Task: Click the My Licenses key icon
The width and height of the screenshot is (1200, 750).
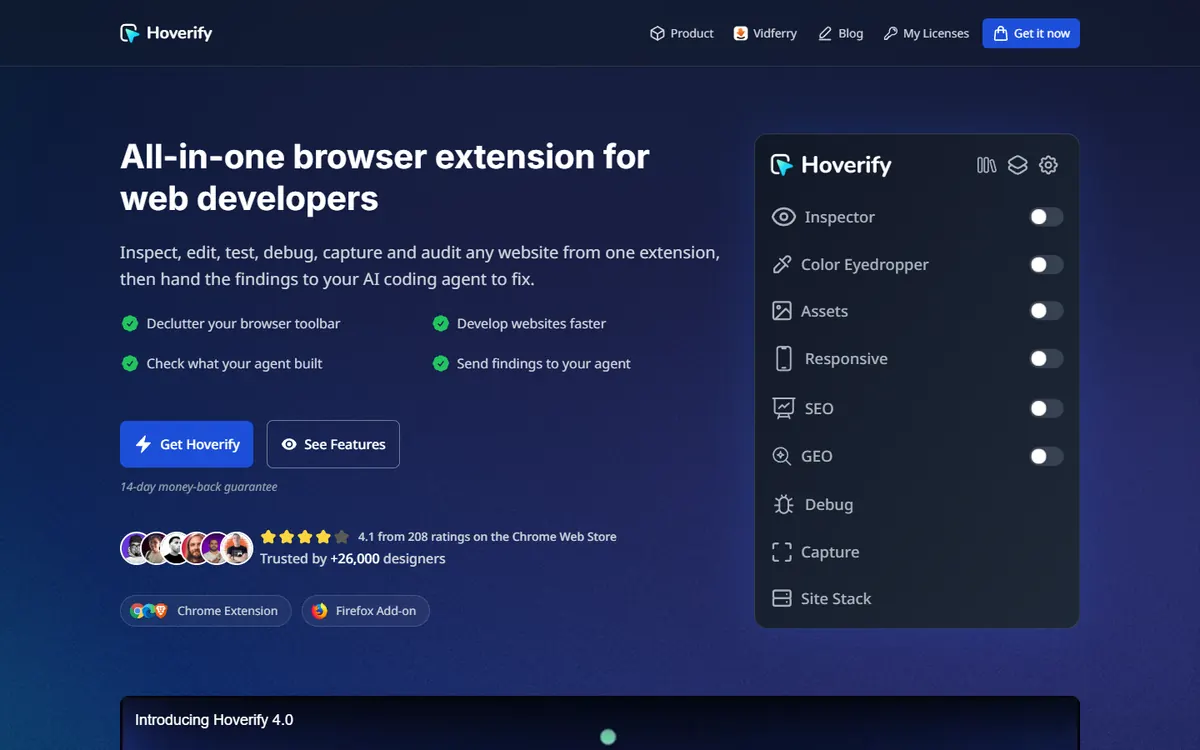Action: [x=890, y=33]
